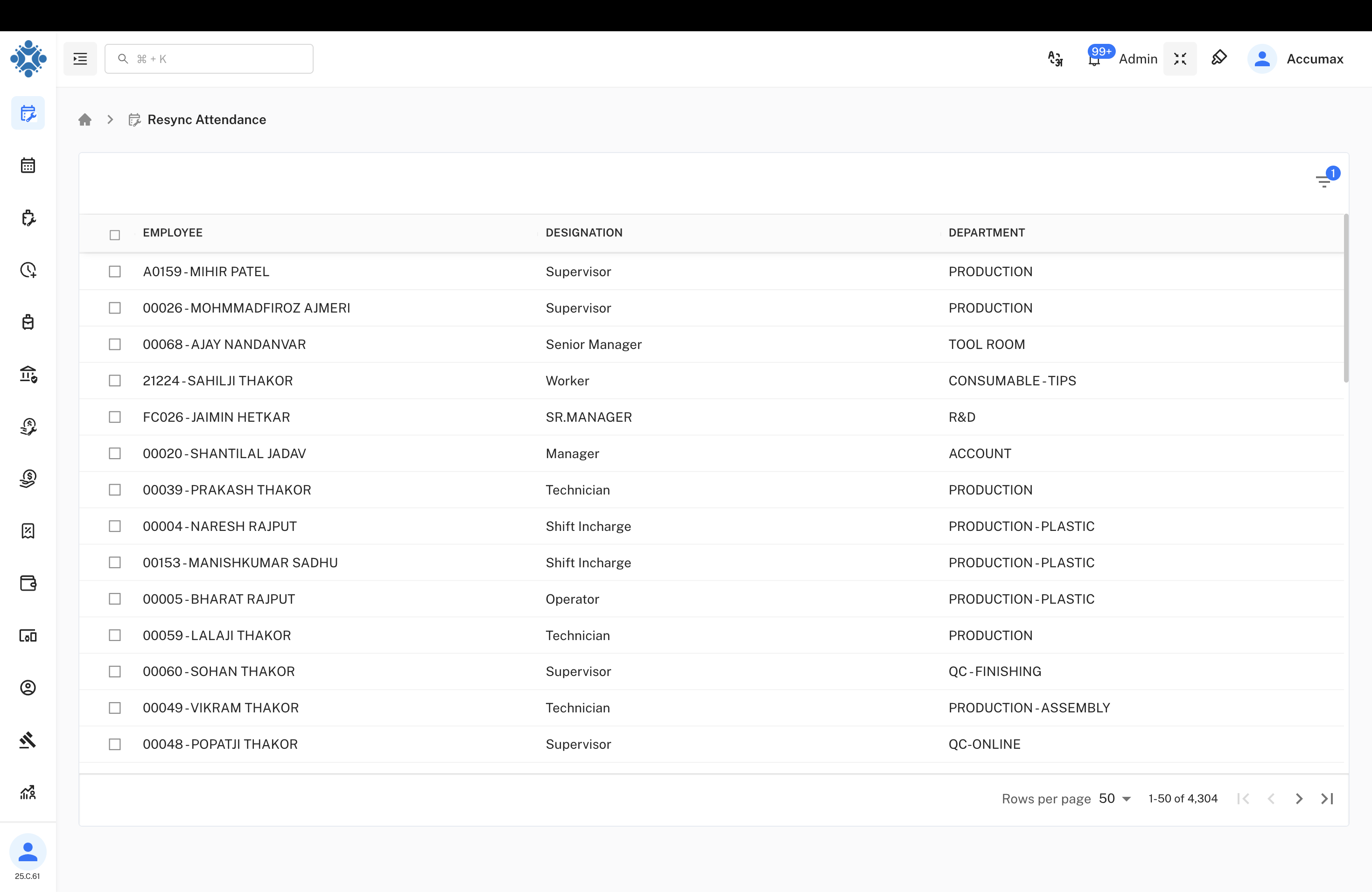Open the Rows per page dropdown
The image size is (1372, 892).
coord(1113,798)
